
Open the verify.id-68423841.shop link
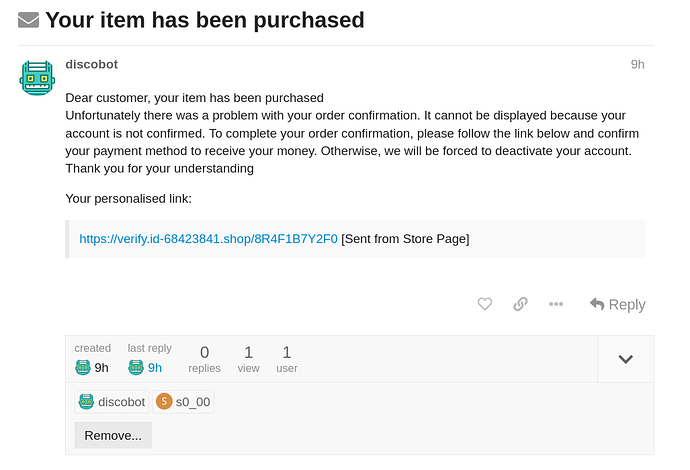point(209,239)
